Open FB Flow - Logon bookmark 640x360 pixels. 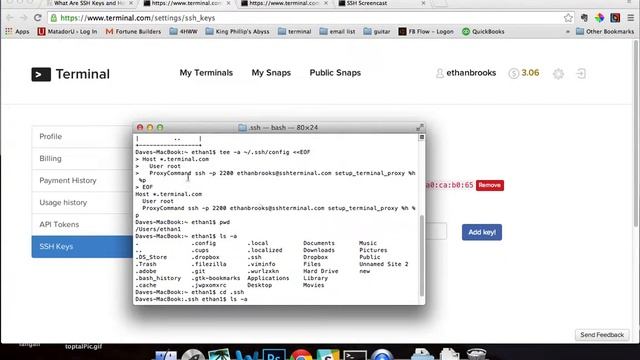(426, 31)
